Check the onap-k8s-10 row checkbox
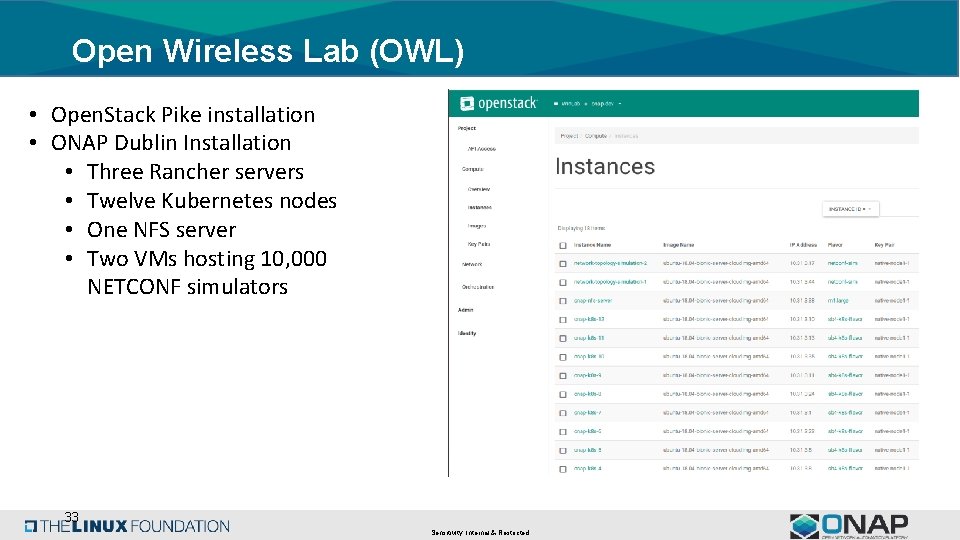The height and width of the screenshot is (540, 960). pos(563,357)
